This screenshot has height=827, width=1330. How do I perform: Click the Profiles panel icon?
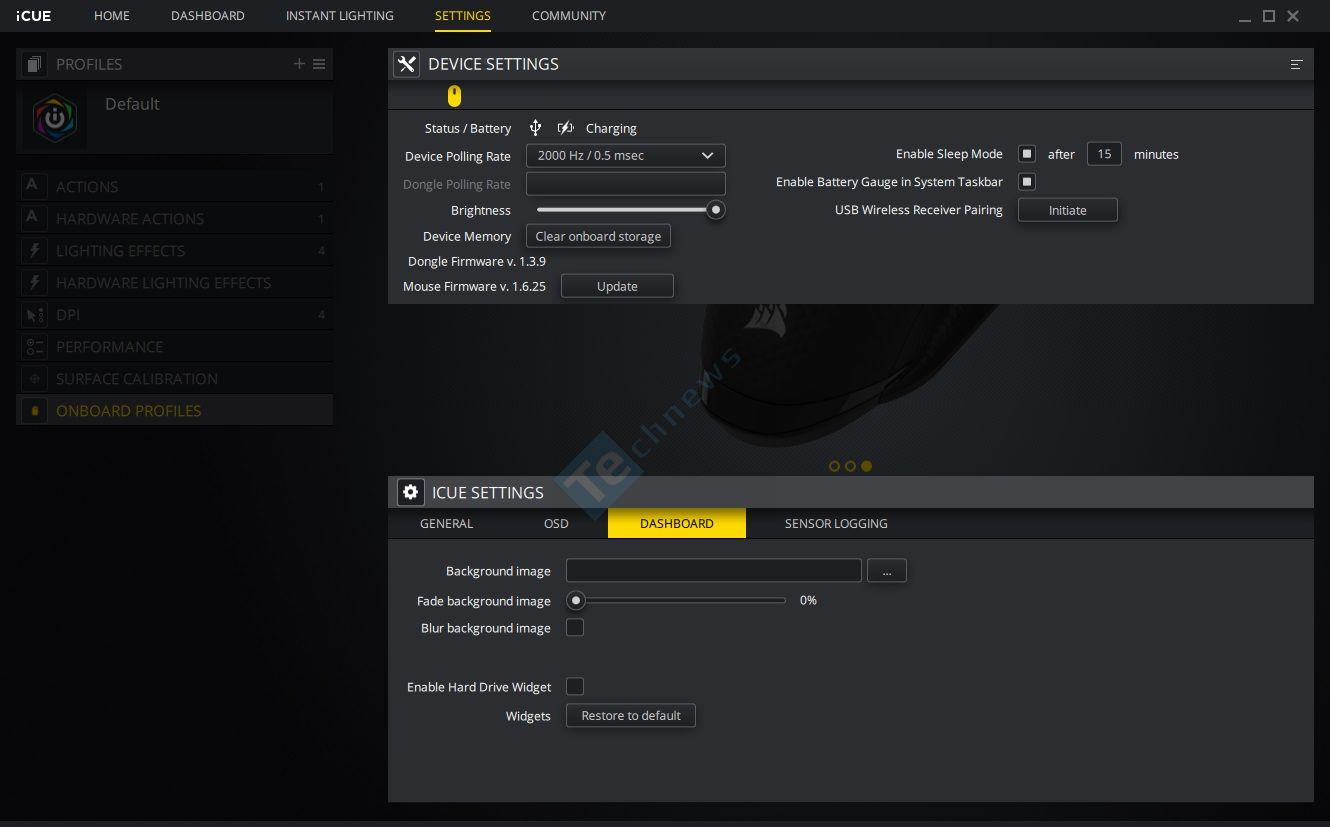[x=35, y=64]
